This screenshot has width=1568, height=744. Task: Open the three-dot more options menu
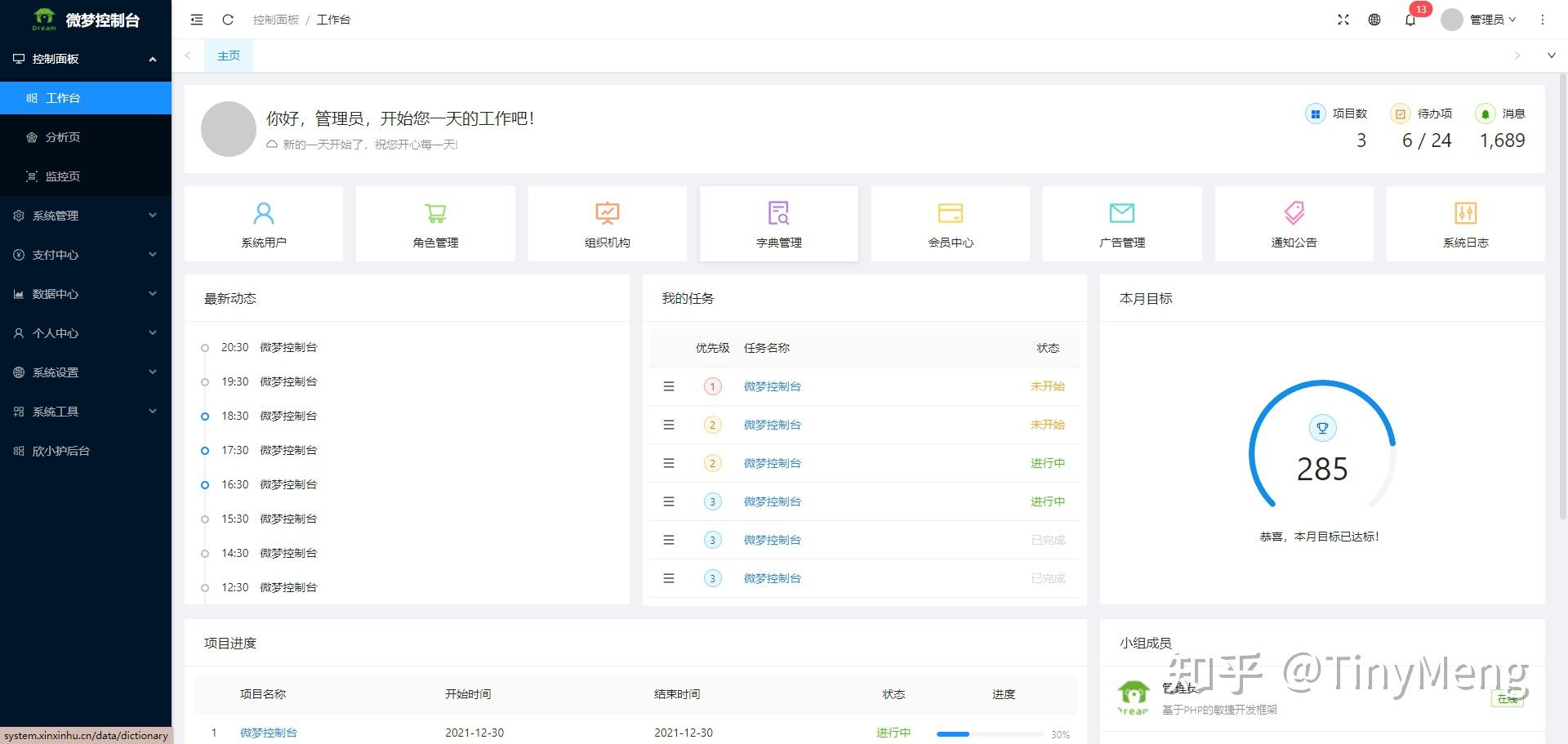pos(1543,20)
